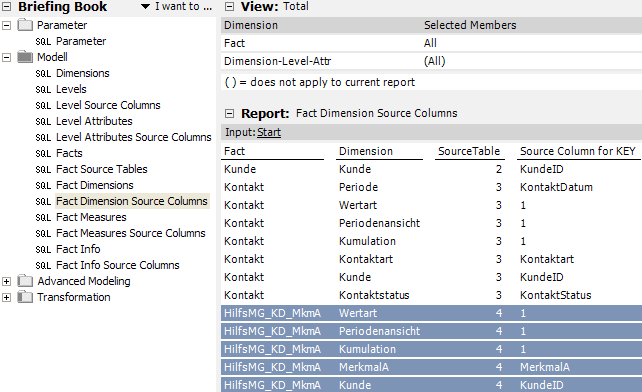Open the Fact Measures Source Columns report
The image size is (642, 392).
click(x=131, y=233)
